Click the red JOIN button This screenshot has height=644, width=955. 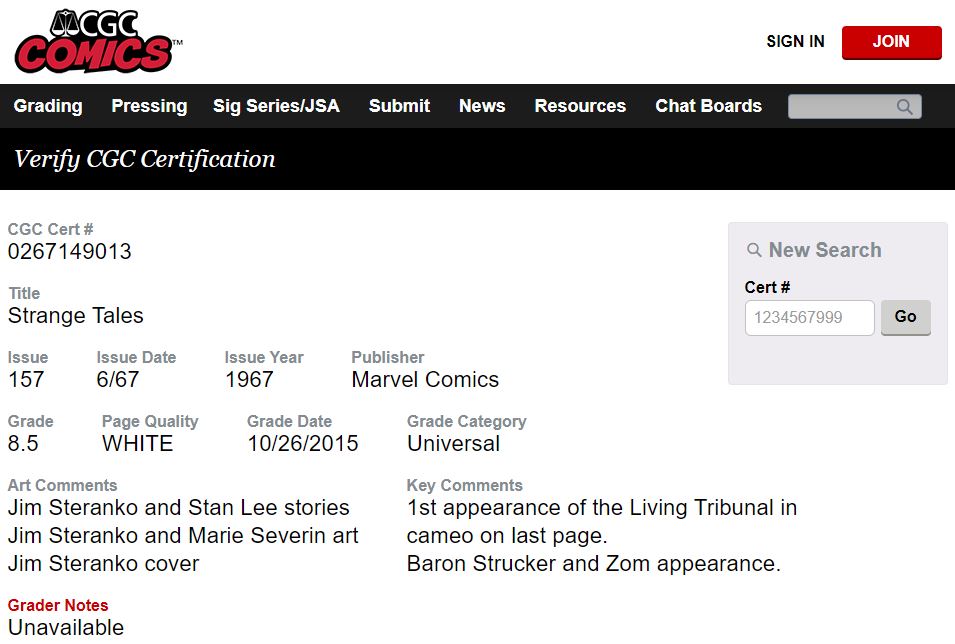892,42
